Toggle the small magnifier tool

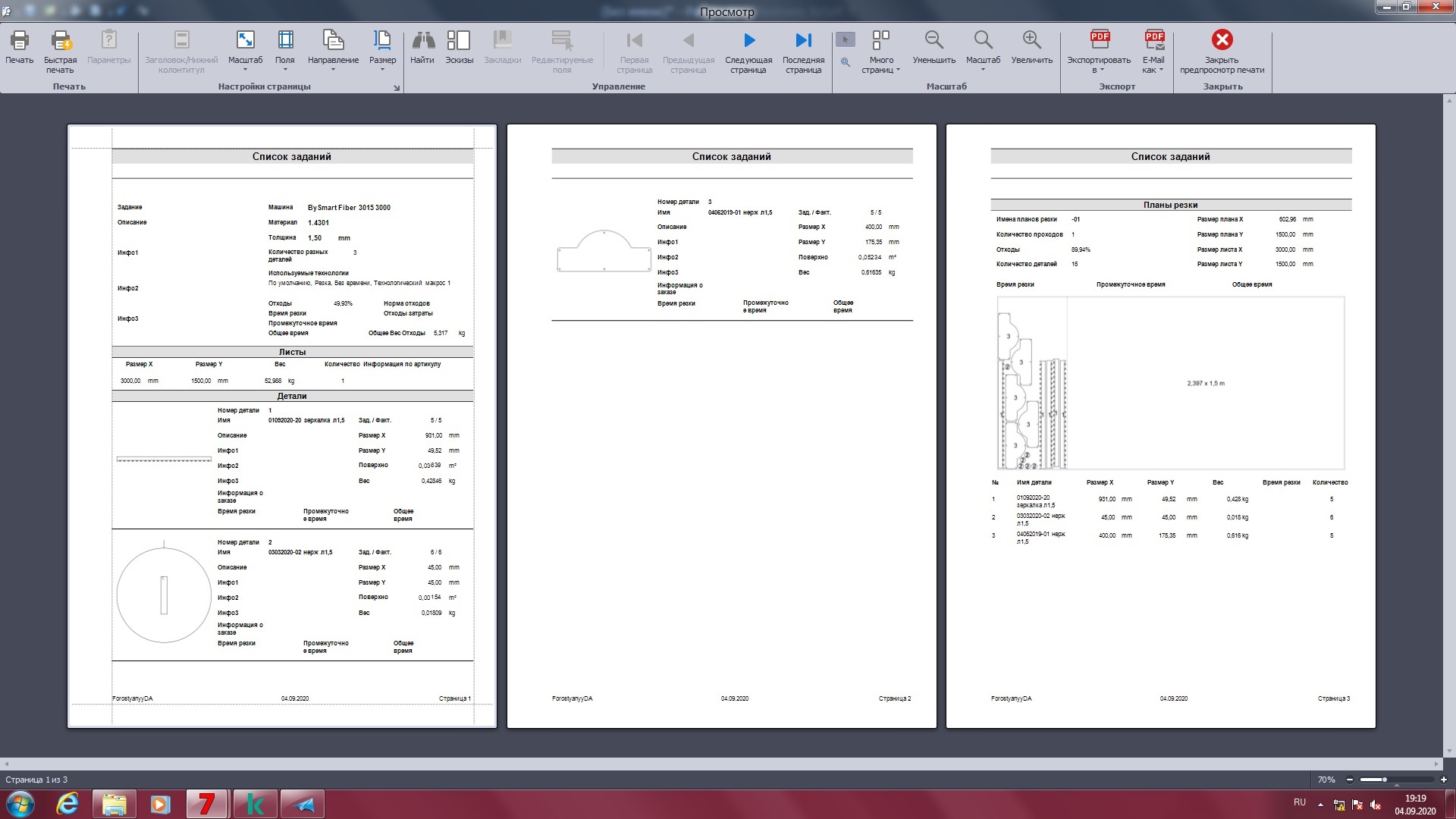[x=845, y=62]
